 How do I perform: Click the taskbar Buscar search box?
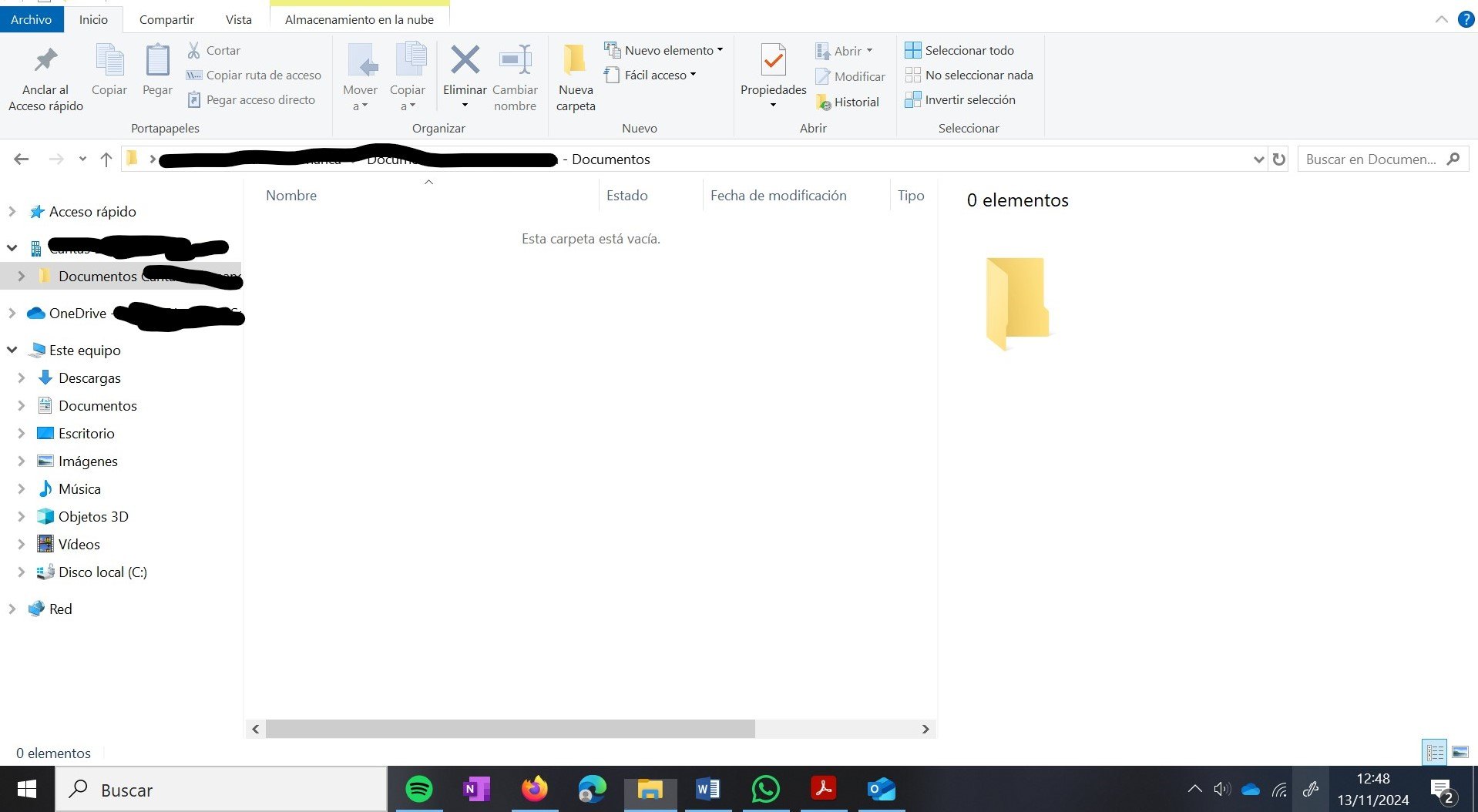coord(220,790)
